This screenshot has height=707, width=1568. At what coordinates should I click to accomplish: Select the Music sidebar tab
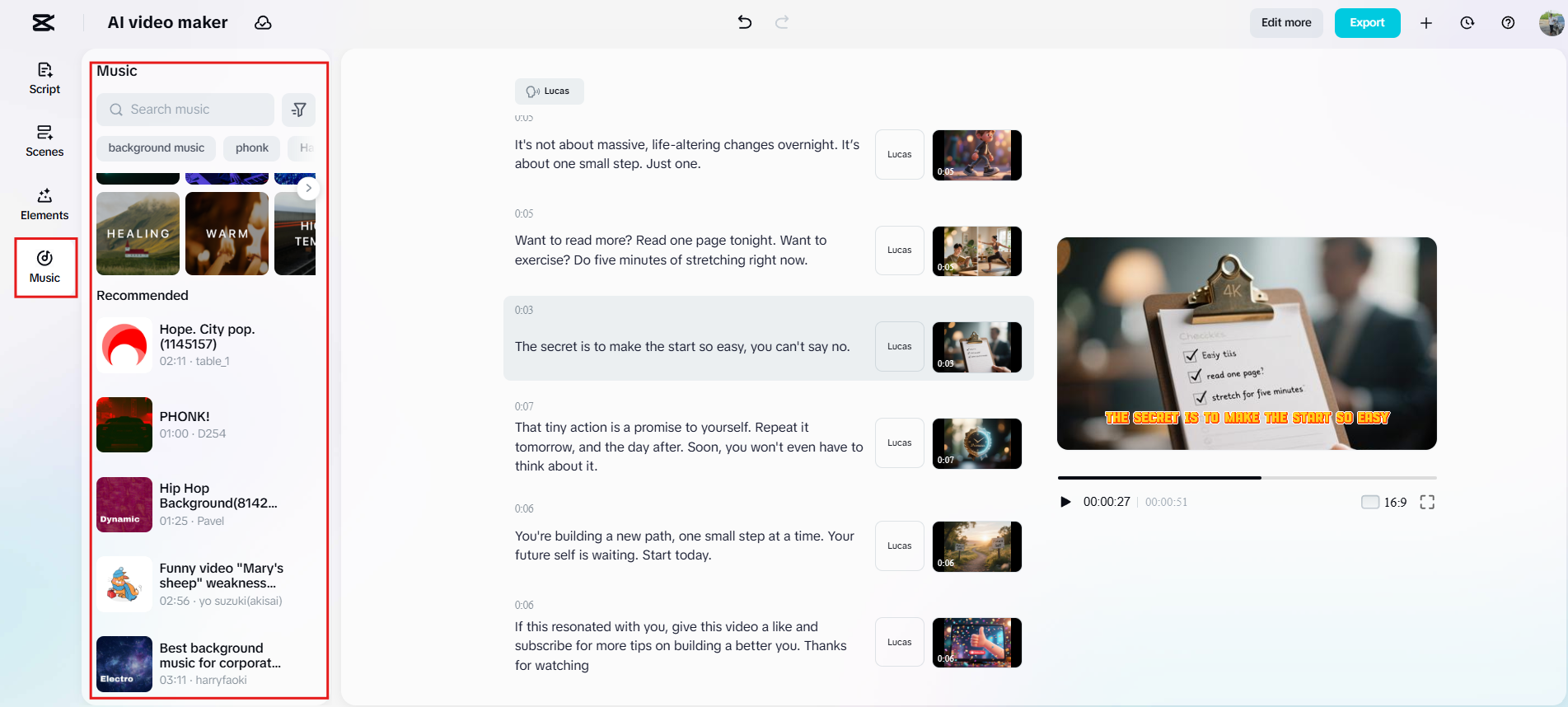45,268
